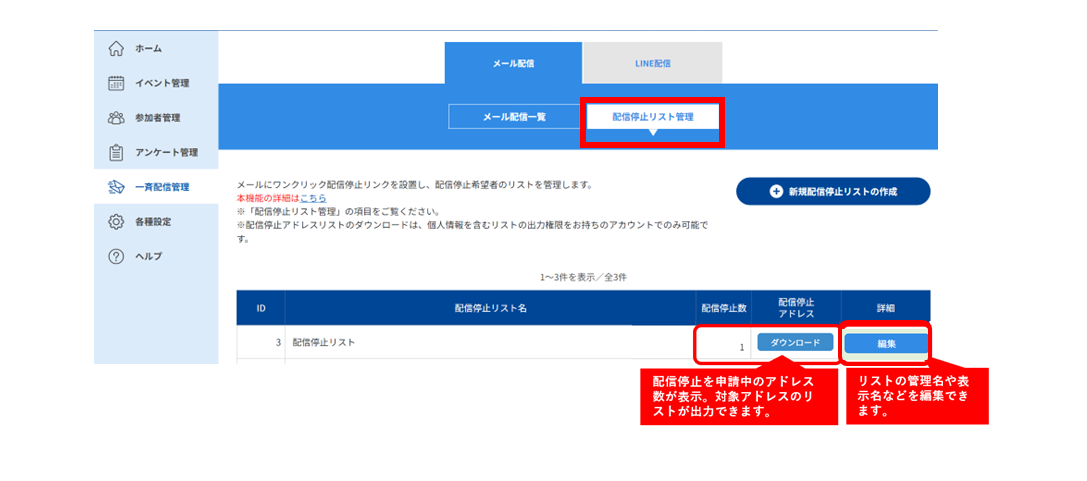Select アンケート管理 menu item
Viewport: 1087px width, 481px height.
pos(156,152)
